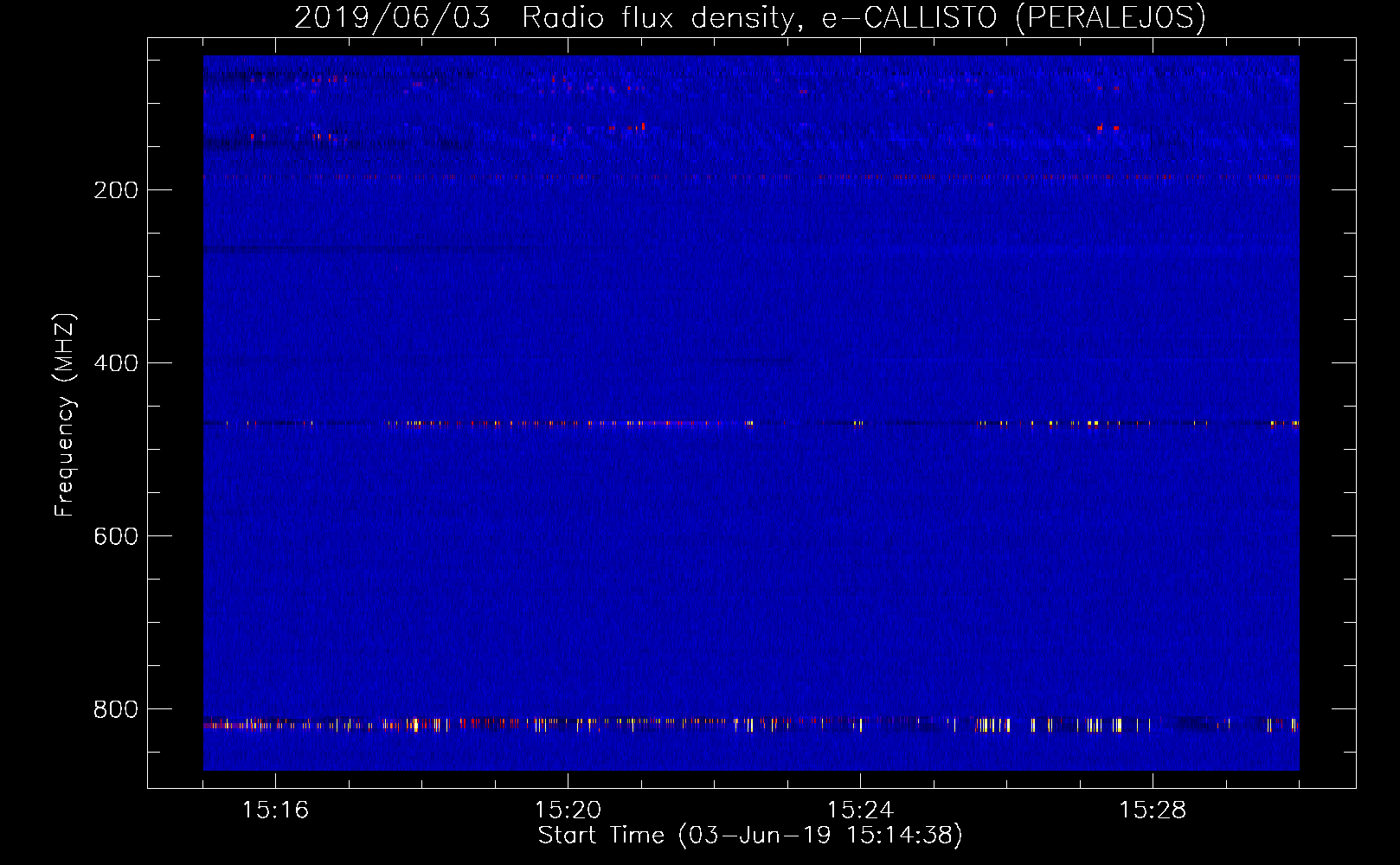Click the 'Frequency (MHZ)' y-axis label
1400x865 pixels.
(65, 415)
